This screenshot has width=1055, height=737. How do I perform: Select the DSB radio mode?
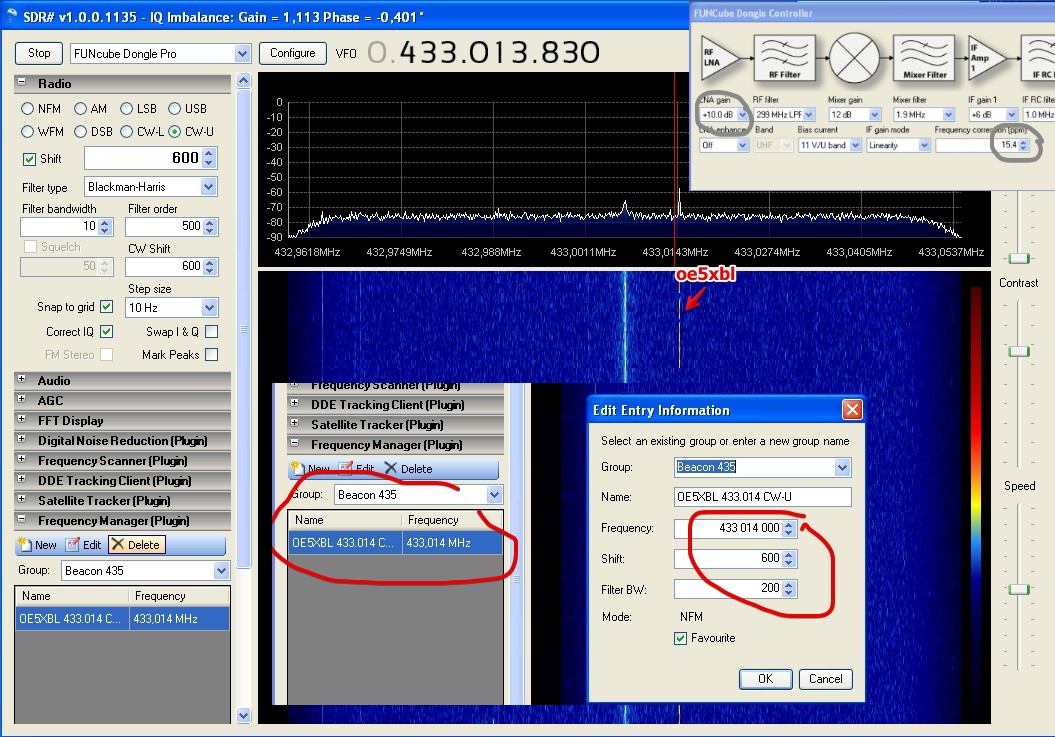point(81,131)
